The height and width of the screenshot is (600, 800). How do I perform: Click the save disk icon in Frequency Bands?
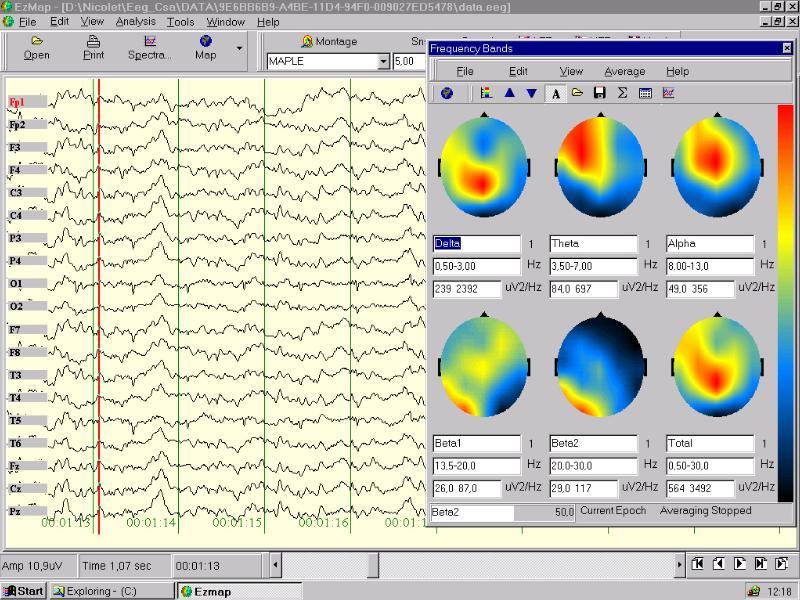600,93
